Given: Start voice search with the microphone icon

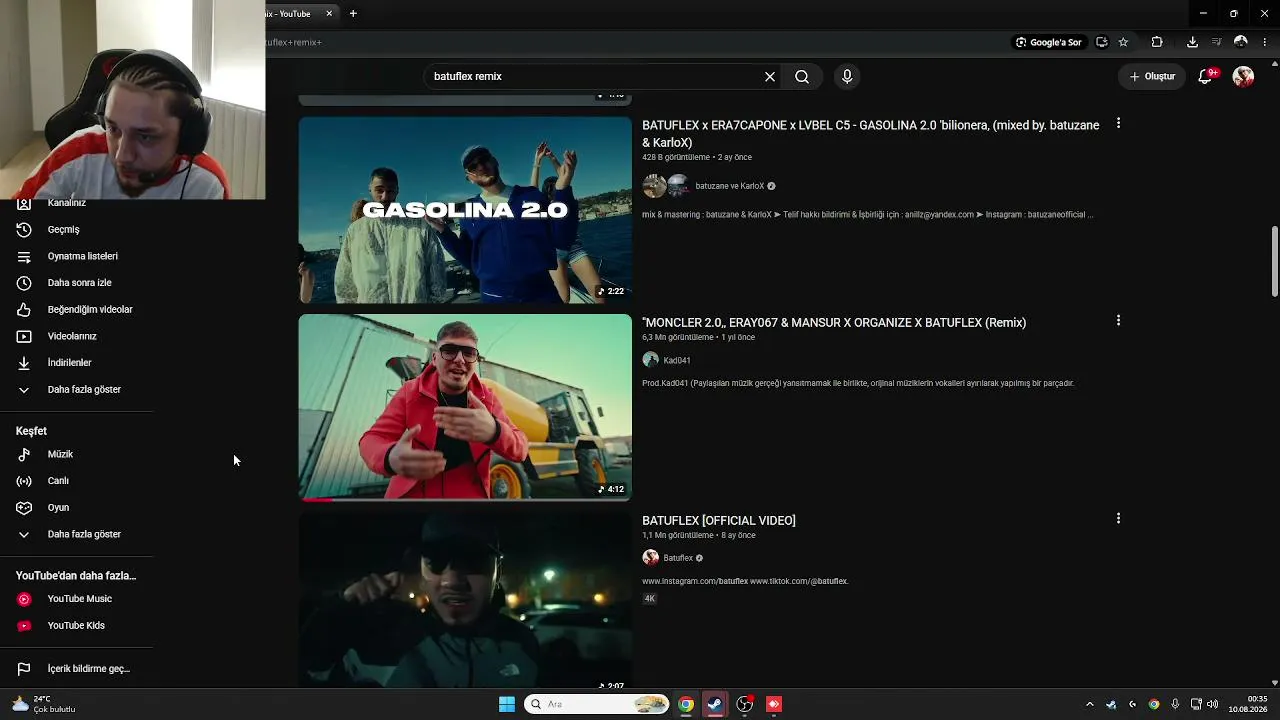Looking at the screenshot, I should [847, 77].
